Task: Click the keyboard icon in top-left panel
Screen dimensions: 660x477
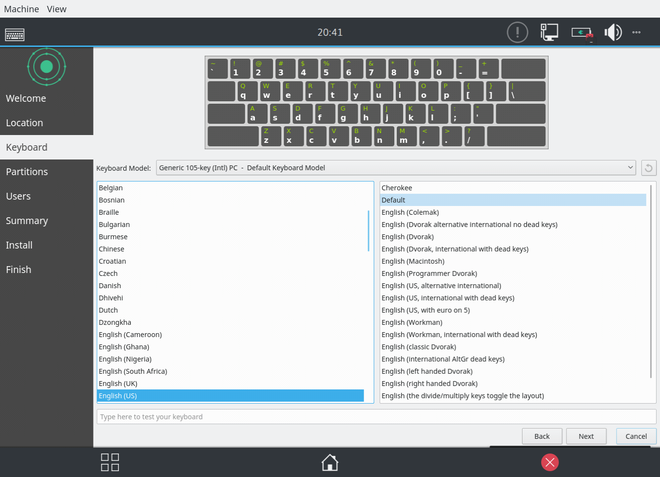Action: click(14, 32)
